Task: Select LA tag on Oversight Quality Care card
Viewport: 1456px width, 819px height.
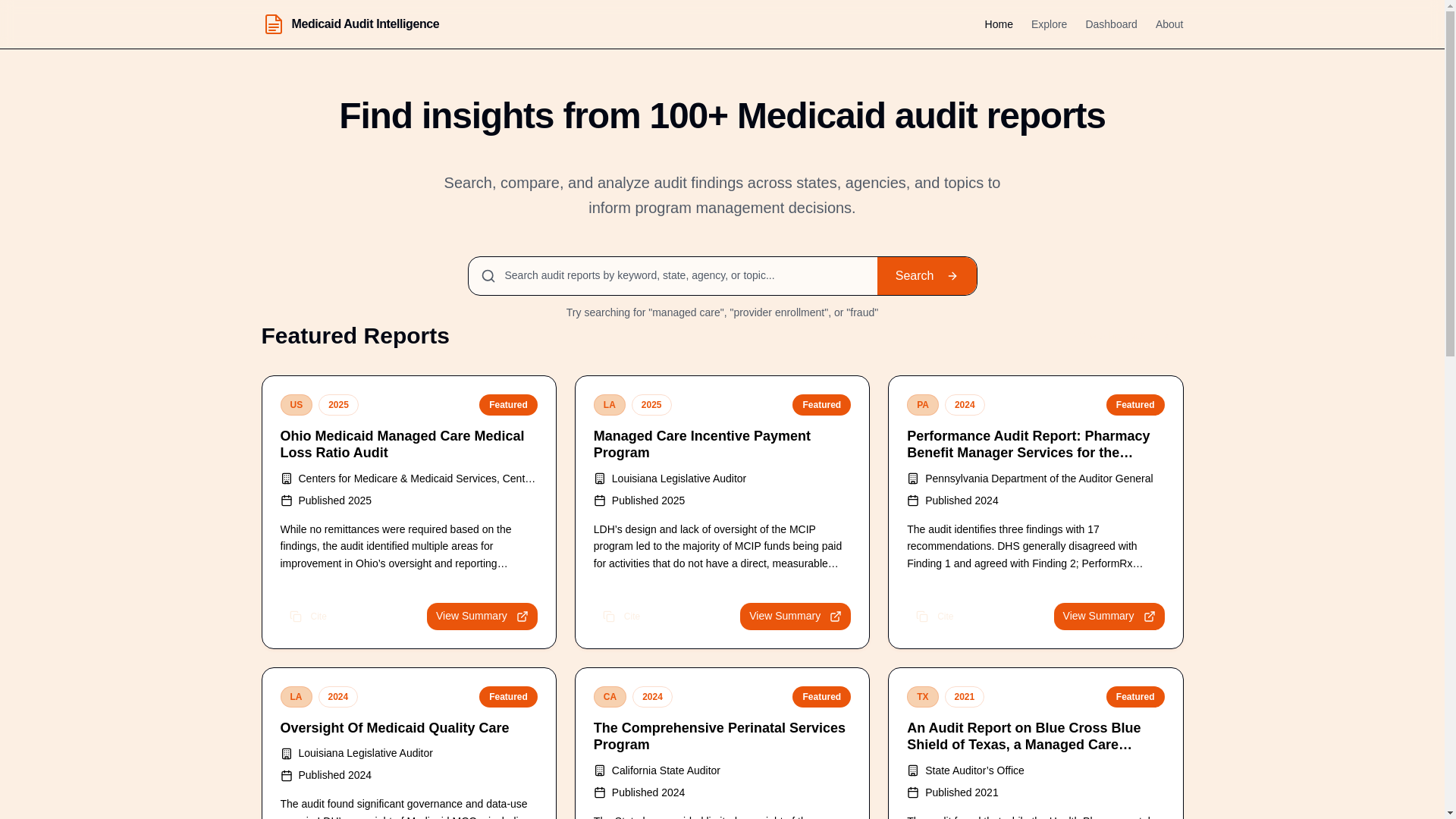Action: (296, 697)
